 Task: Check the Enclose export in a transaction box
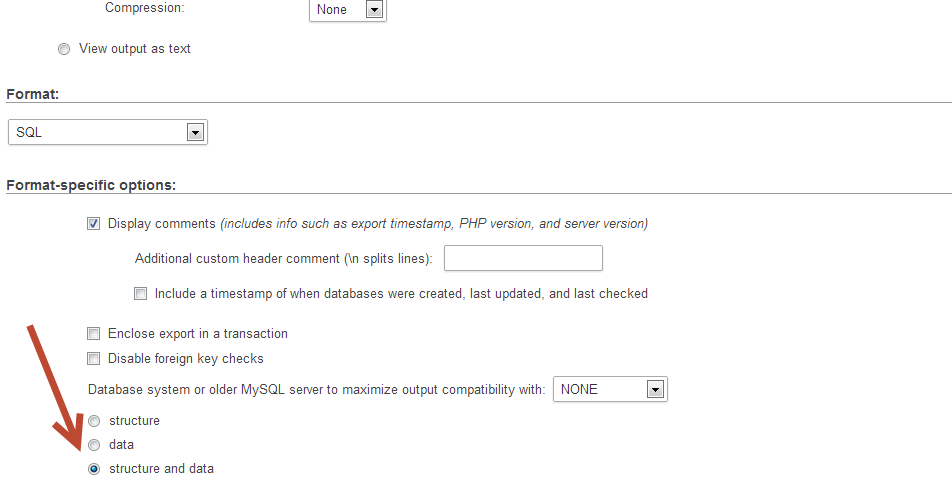(x=94, y=334)
